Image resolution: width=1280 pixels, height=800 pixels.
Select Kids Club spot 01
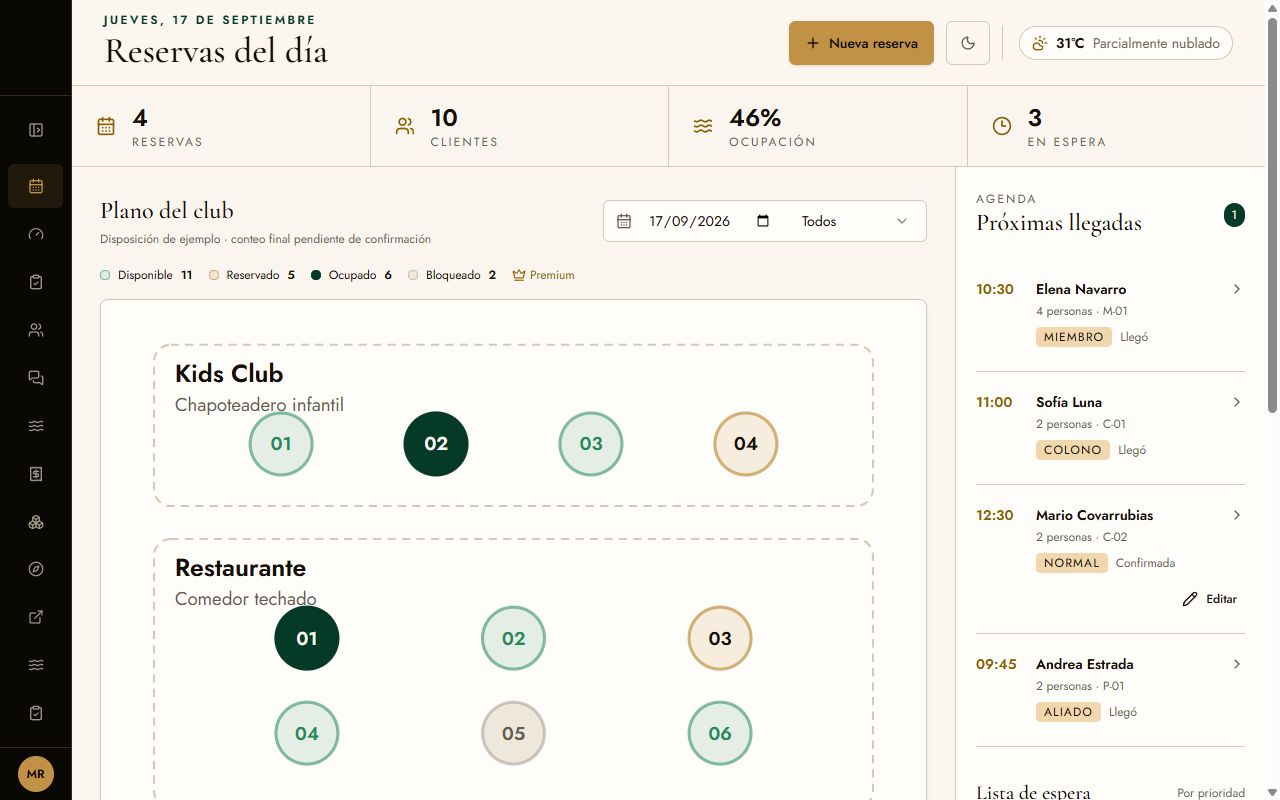coord(281,444)
